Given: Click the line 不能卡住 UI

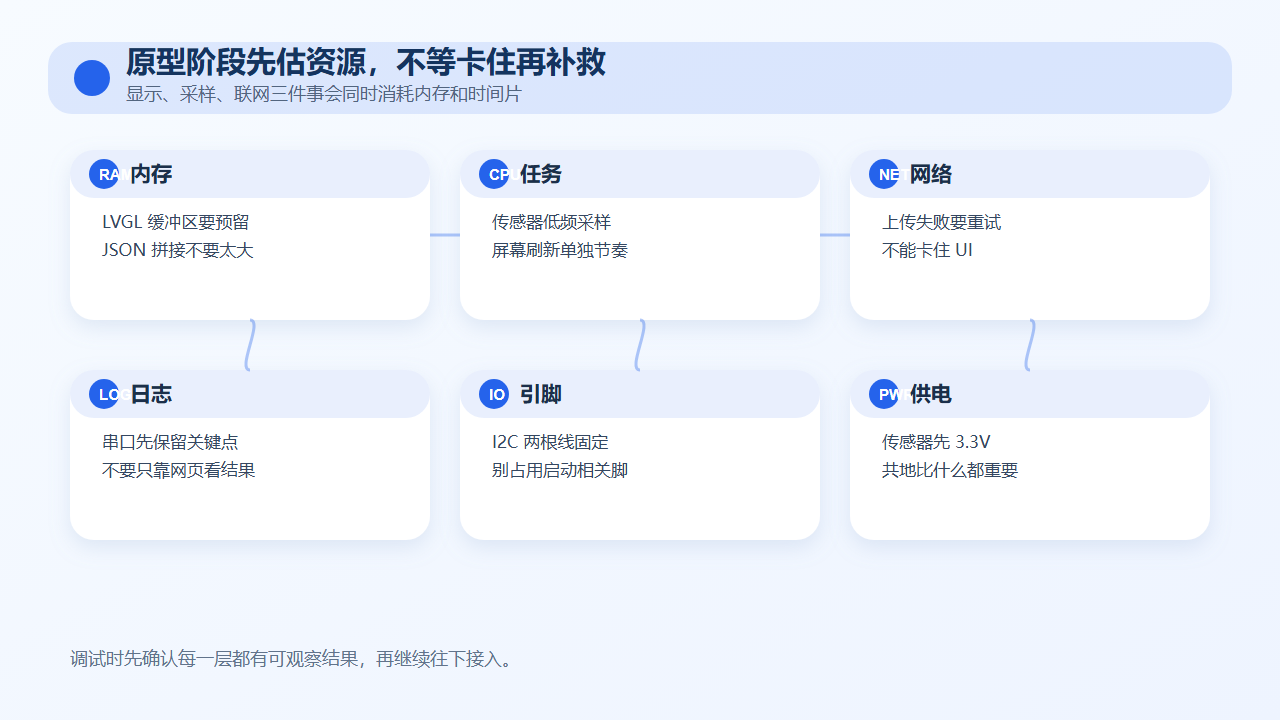Looking at the screenshot, I should [x=927, y=250].
